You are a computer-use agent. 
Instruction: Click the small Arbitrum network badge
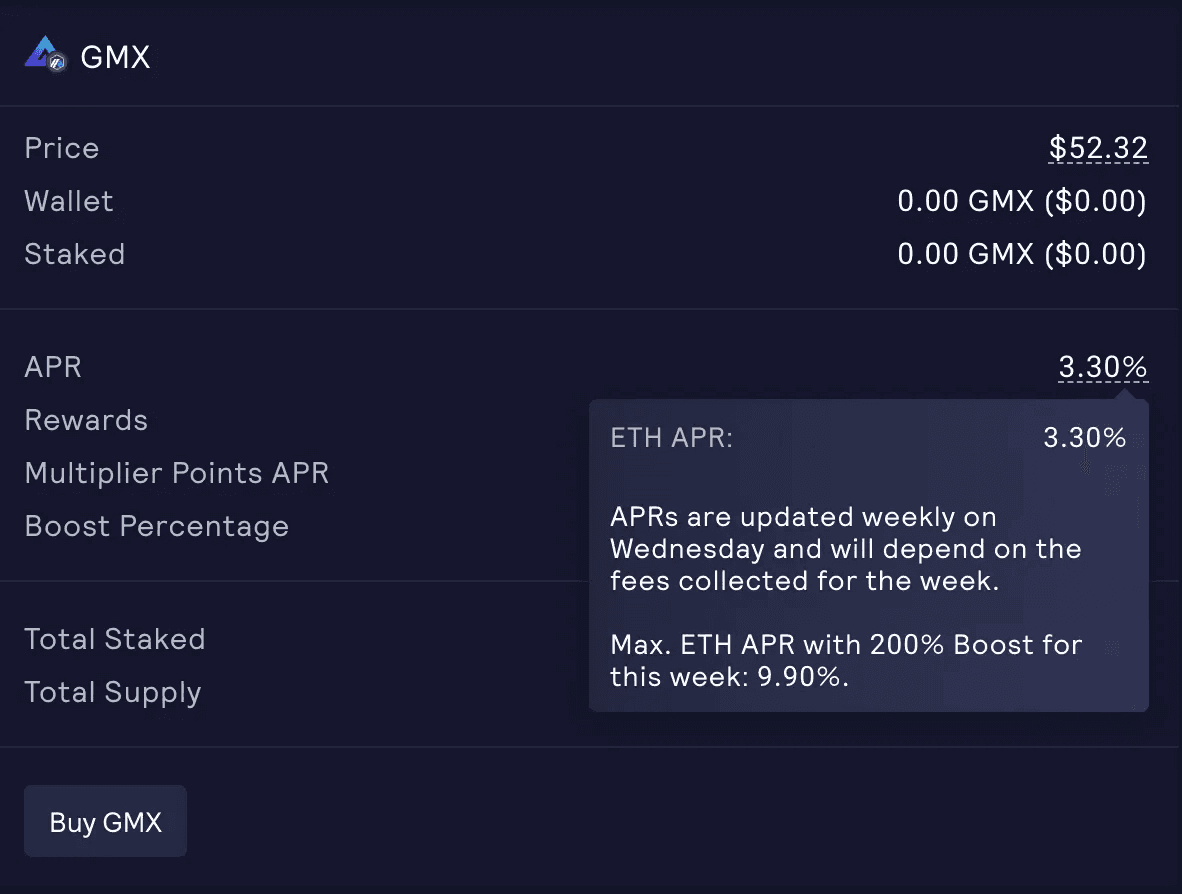click(58, 63)
